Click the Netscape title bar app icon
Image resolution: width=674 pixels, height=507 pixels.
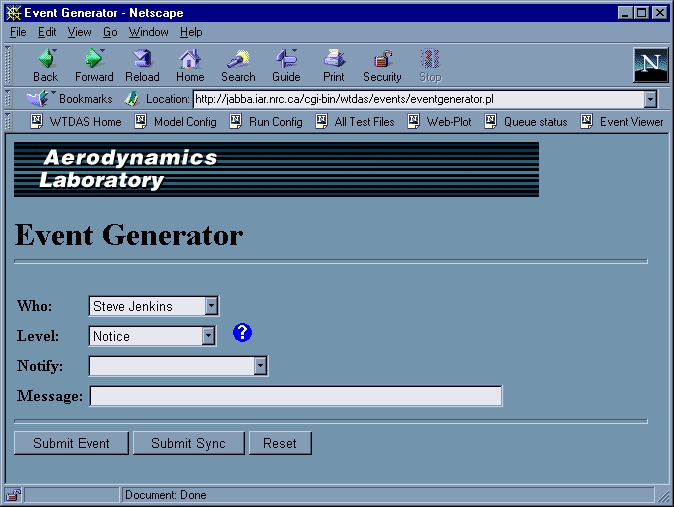[14, 13]
